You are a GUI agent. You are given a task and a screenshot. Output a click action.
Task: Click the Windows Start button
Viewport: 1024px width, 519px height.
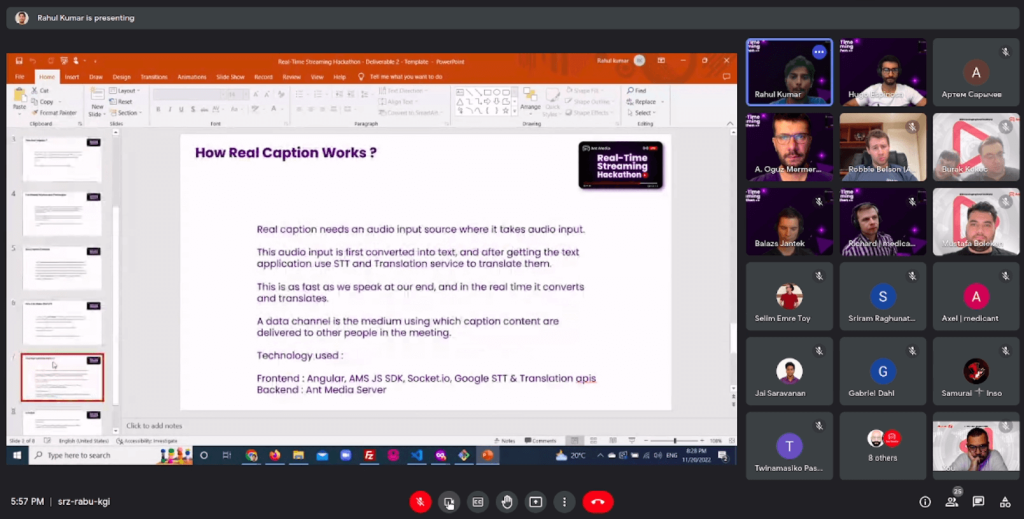tap(17, 455)
